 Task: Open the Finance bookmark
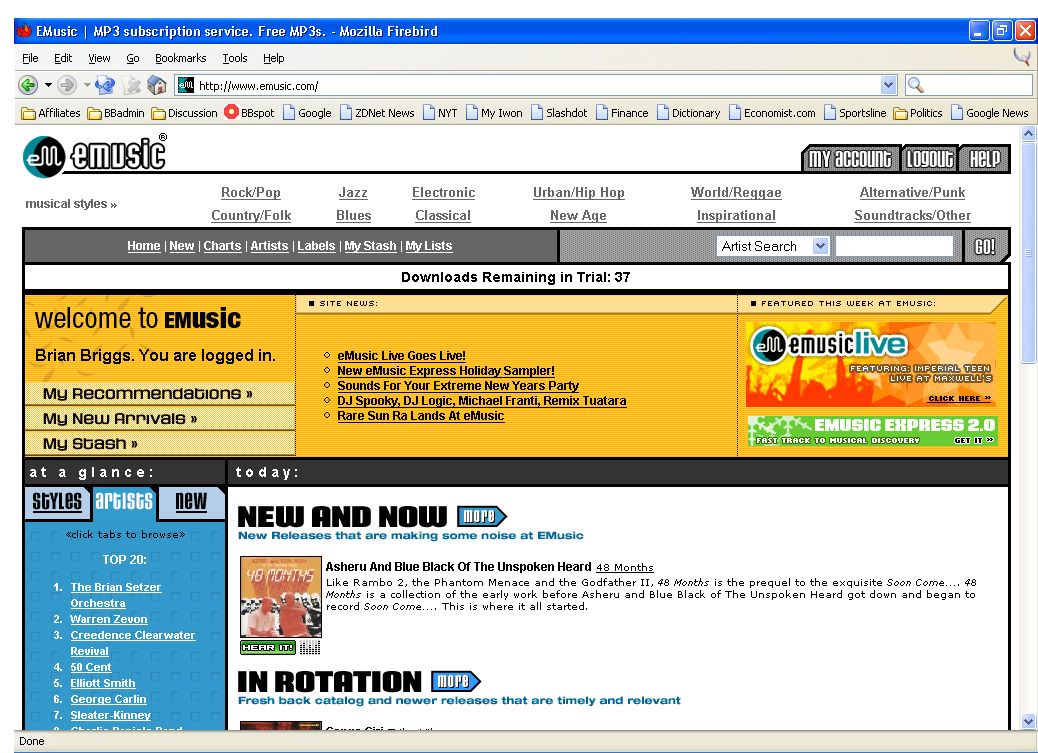click(x=622, y=113)
